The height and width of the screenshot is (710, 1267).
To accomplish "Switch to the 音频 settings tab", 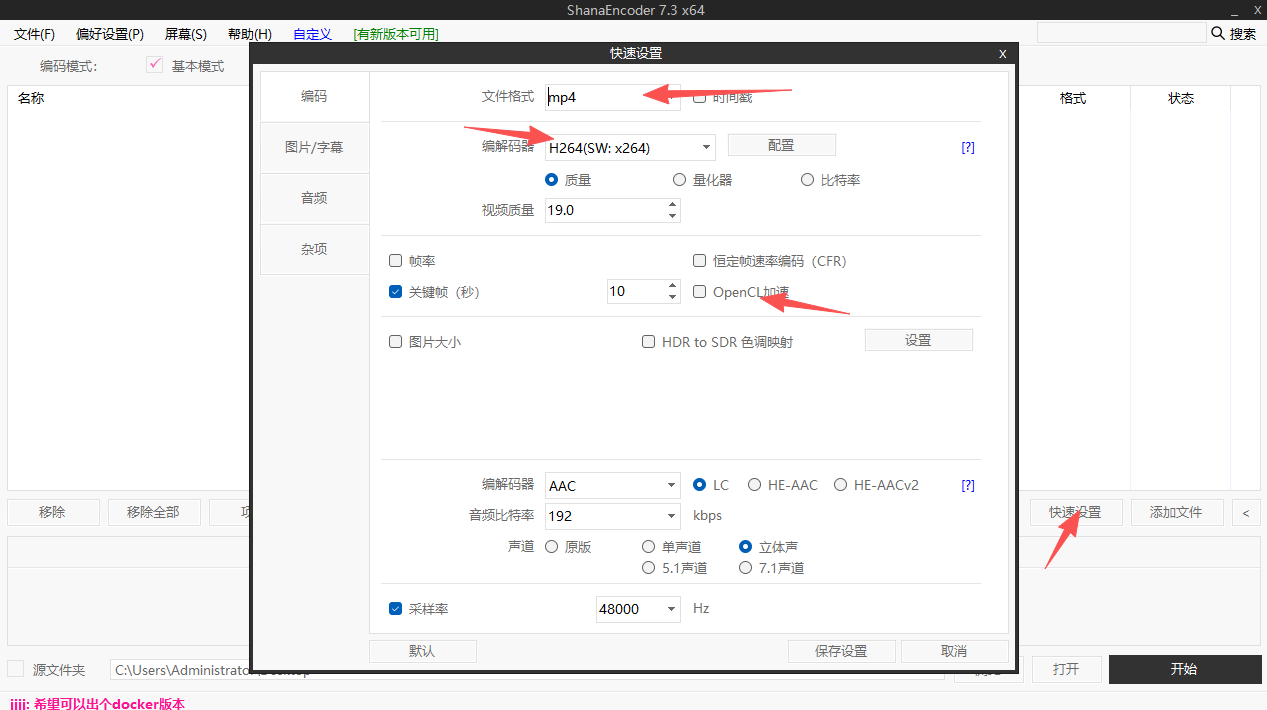I will 313,198.
